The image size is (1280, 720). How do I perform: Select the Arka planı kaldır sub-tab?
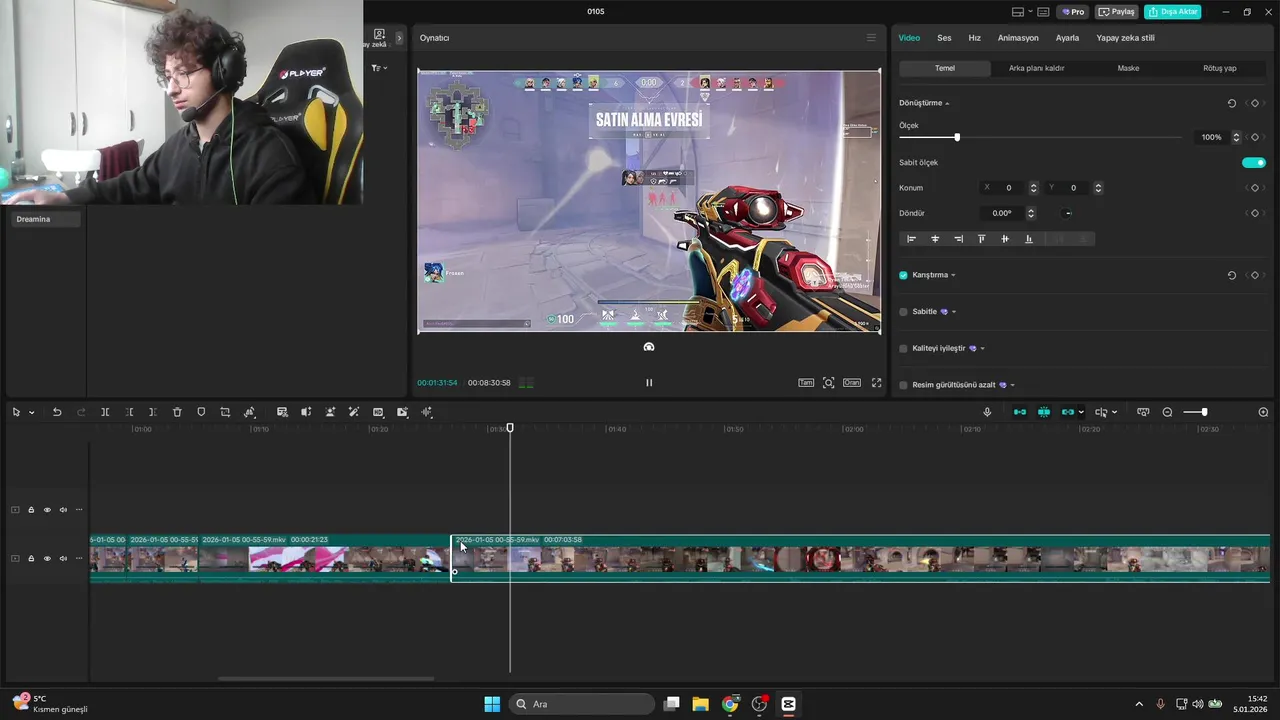coord(1036,68)
